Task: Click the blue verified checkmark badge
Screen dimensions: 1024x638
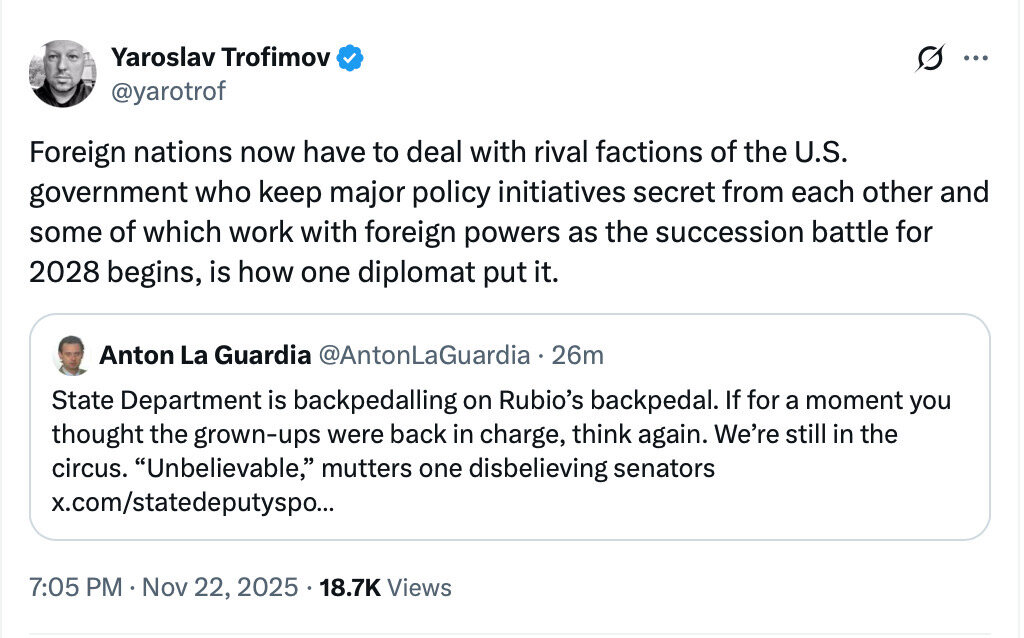Action: pos(349,59)
